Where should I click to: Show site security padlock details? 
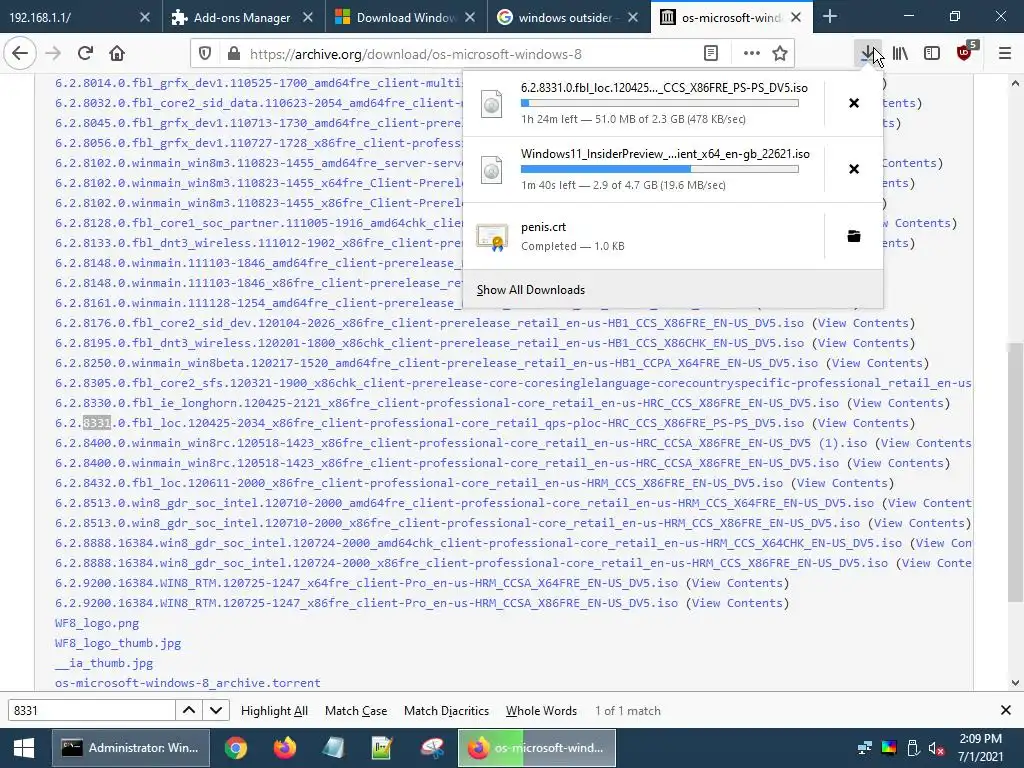click(234, 54)
